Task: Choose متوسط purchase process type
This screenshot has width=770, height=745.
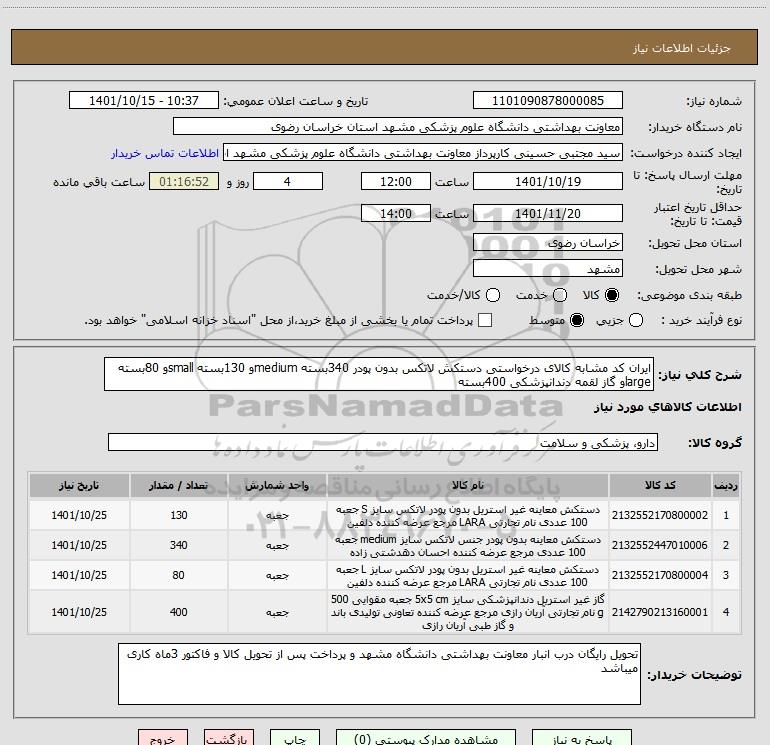Action: point(577,320)
